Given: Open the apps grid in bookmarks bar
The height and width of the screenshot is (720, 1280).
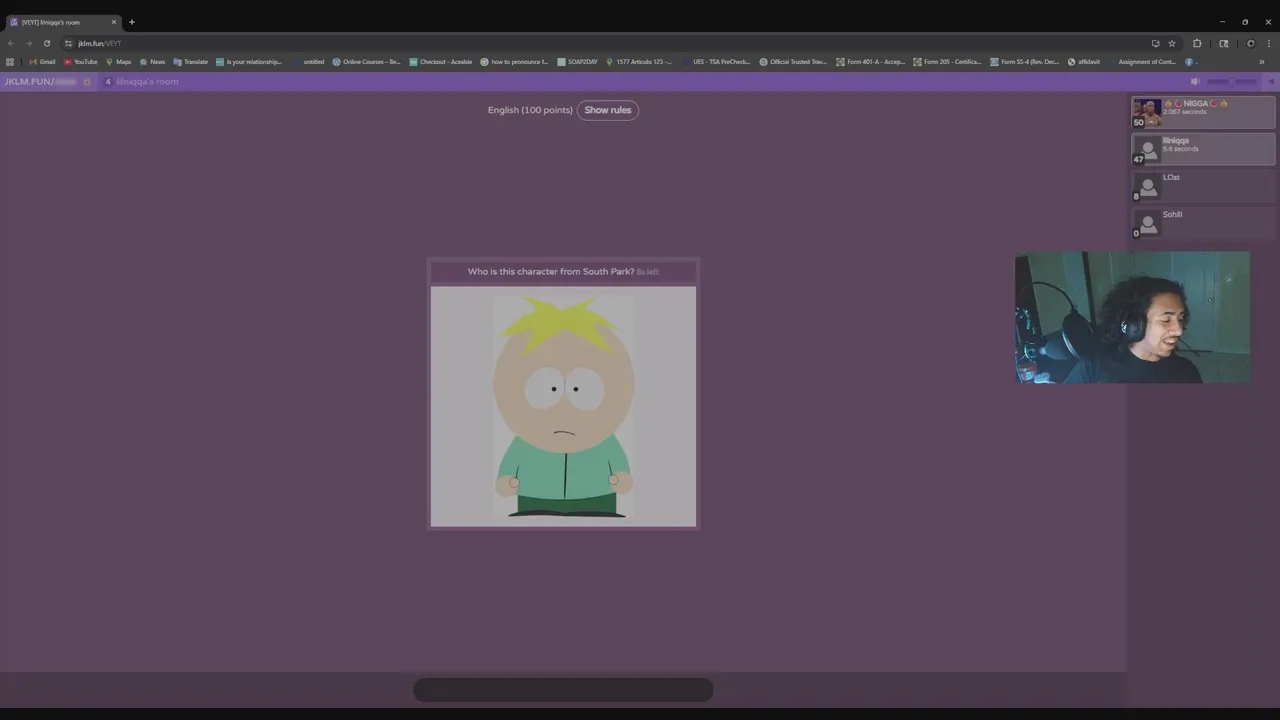Looking at the screenshot, I should 10,62.
